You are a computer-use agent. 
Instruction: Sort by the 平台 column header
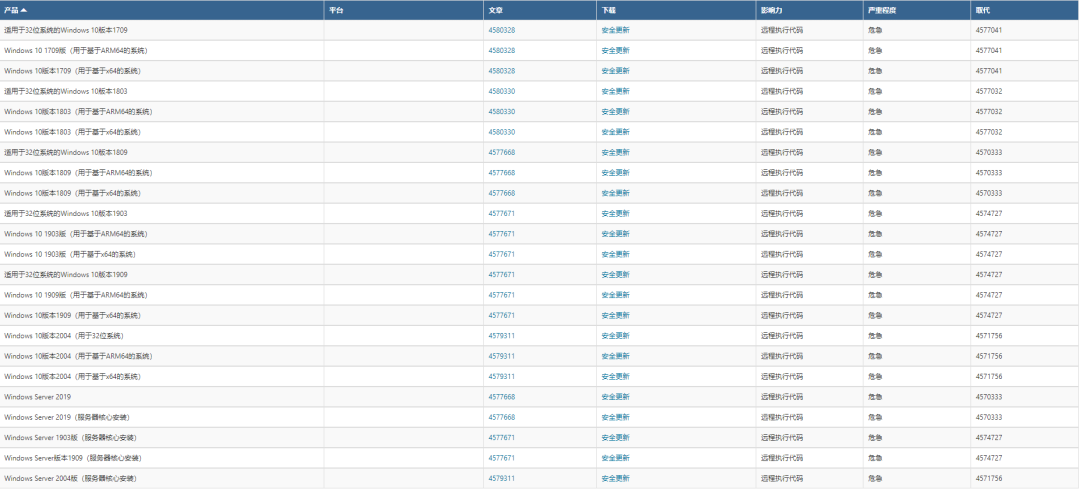coord(335,10)
